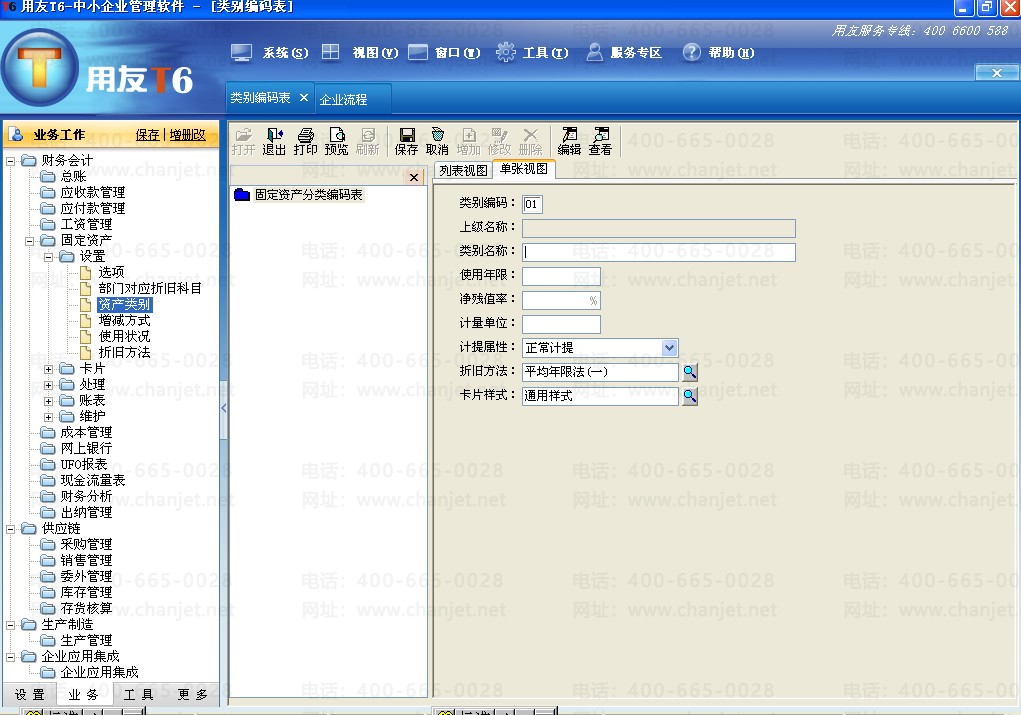The width and height of the screenshot is (1021, 715).
Task: Select 选项 under 设置
Action: [111, 272]
